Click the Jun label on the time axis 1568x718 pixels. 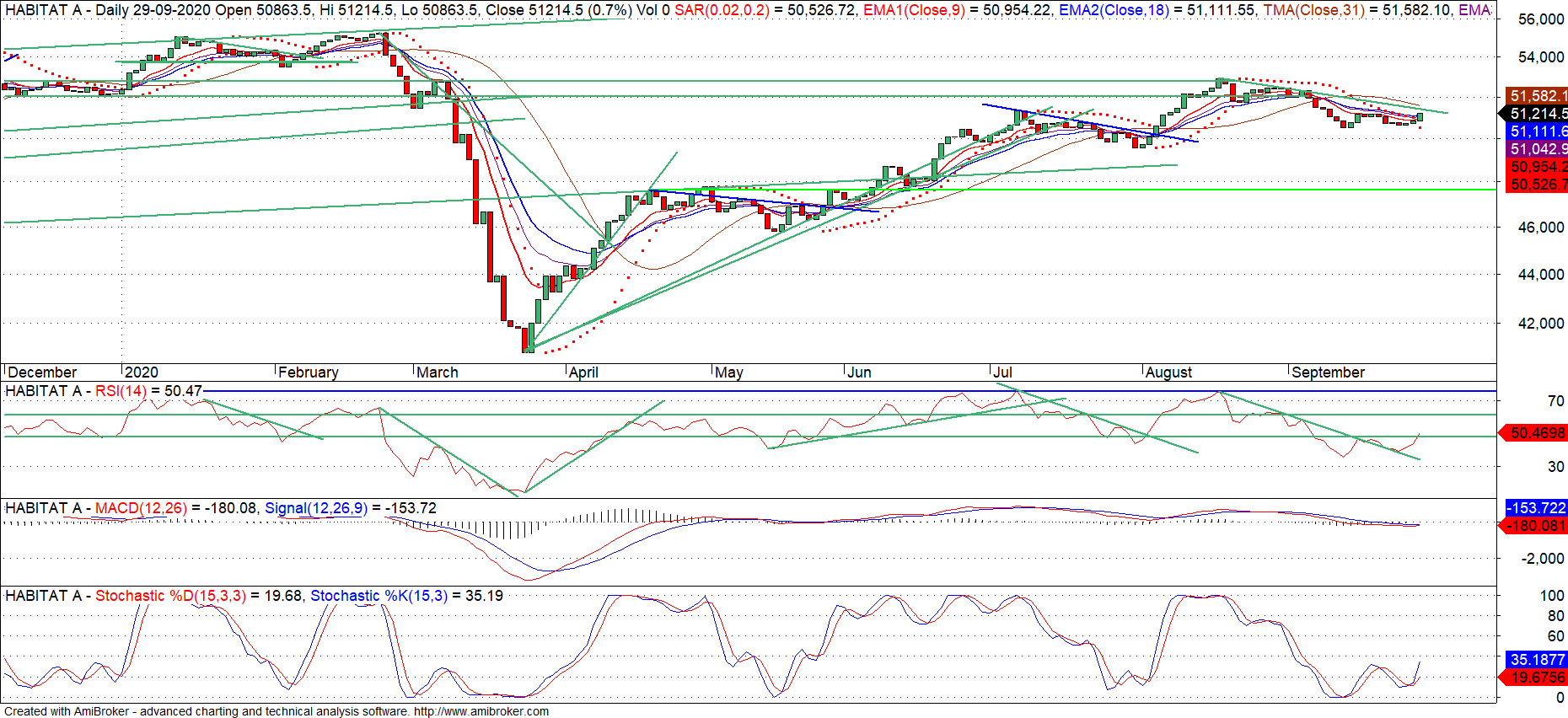coord(859,372)
